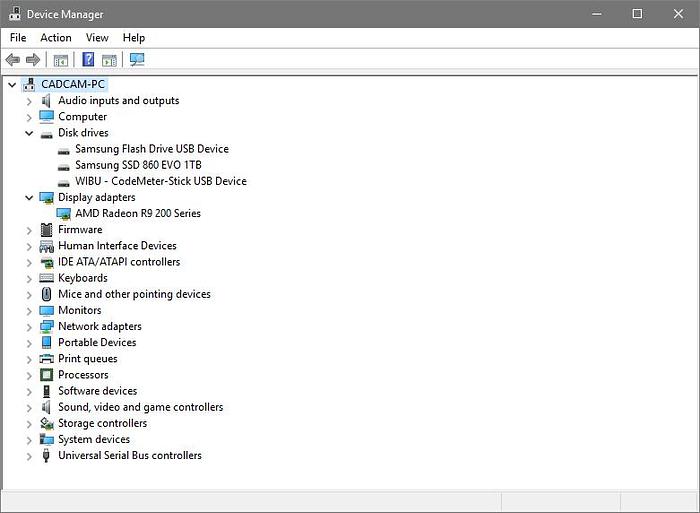Viewport: 700px width, 513px height.
Task: Click the Help question mark toolbar icon
Action: pos(88,60)
